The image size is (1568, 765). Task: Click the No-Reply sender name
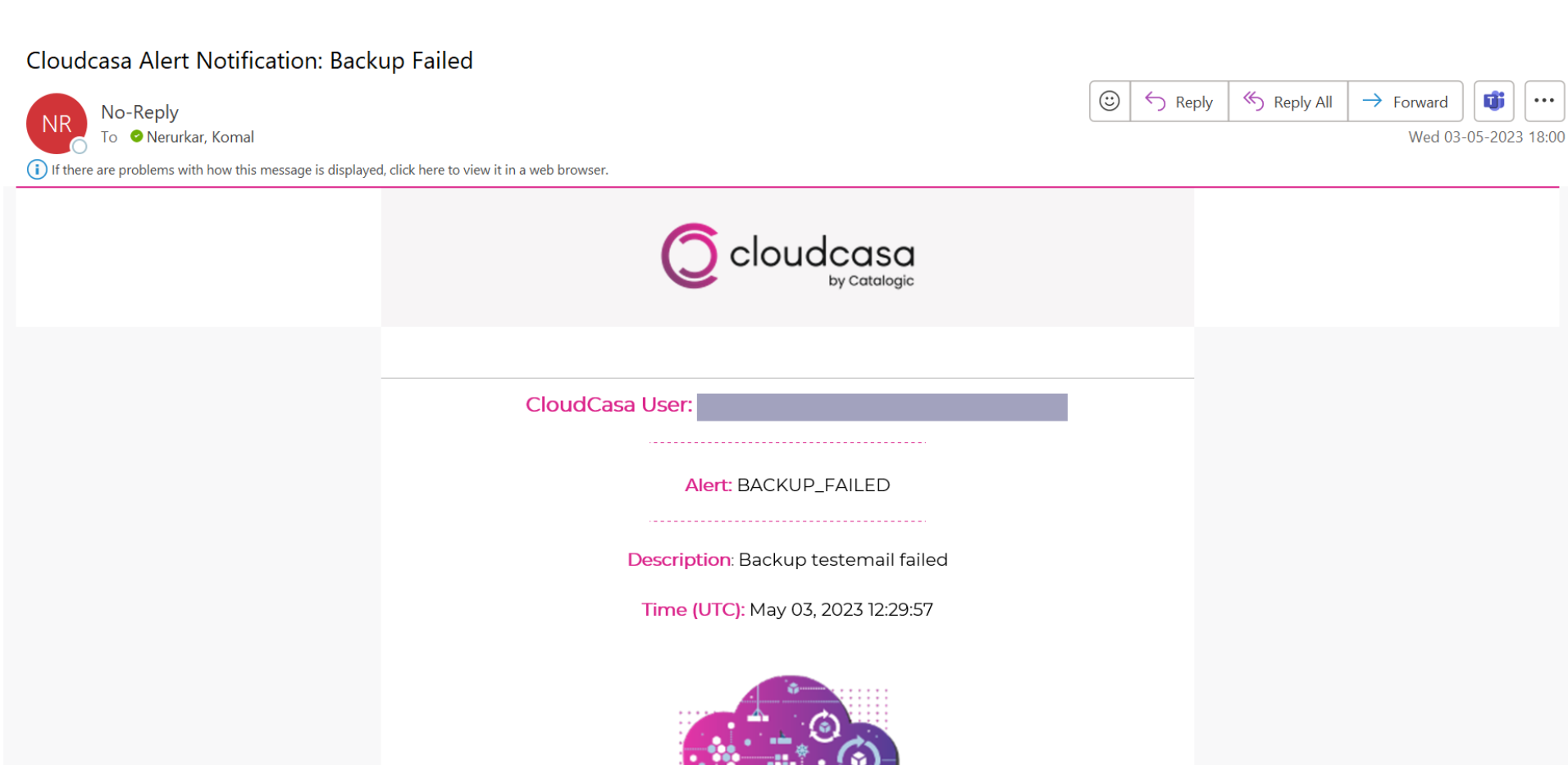tap(139, 112)
